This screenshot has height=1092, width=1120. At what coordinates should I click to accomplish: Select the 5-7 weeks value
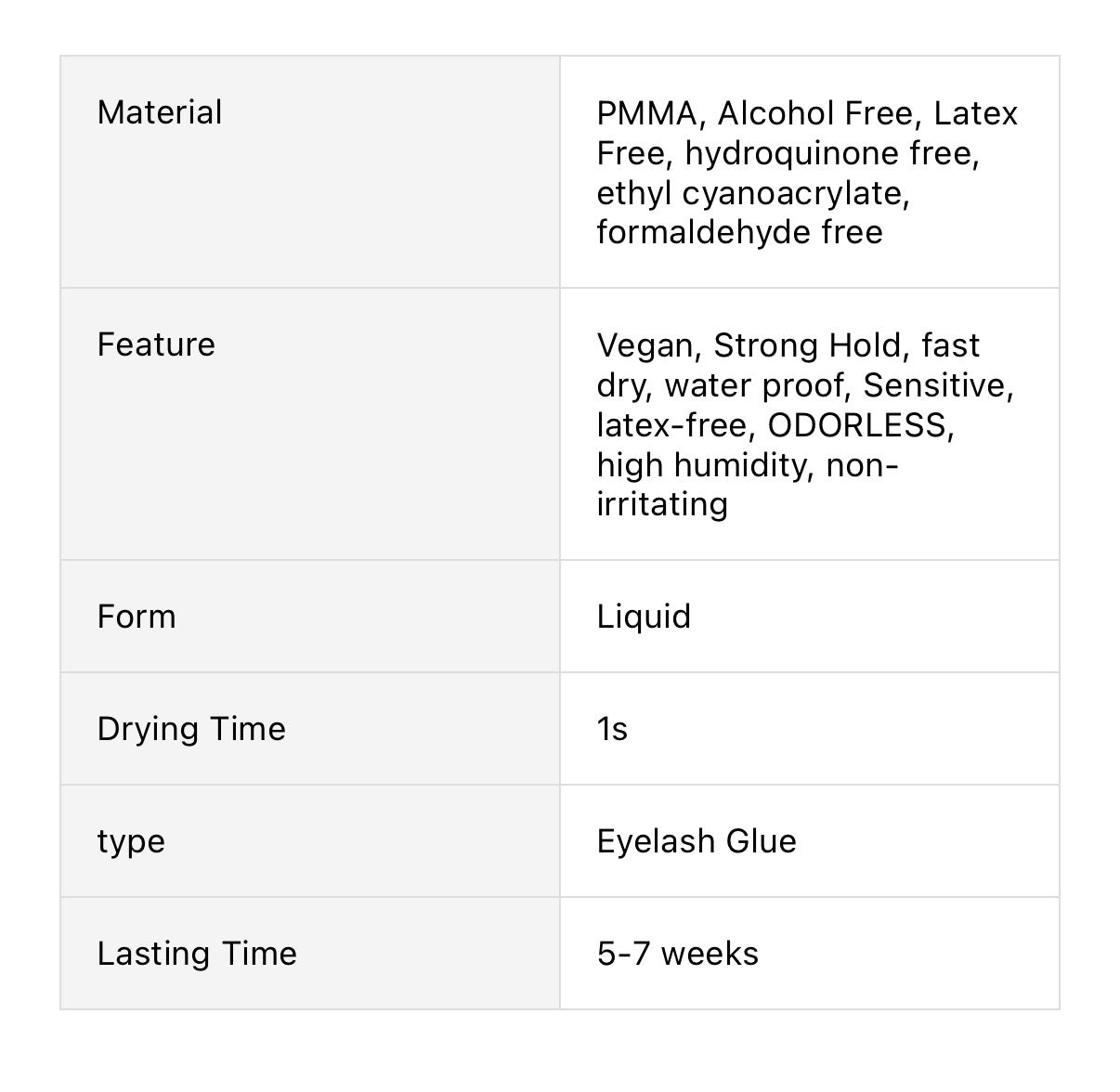tap(678, 954)
